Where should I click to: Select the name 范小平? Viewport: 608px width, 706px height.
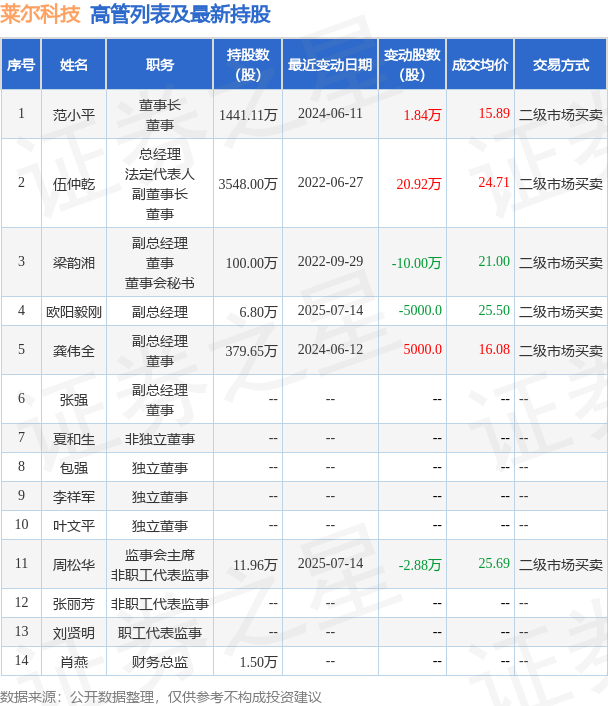(x=74, y=115)
